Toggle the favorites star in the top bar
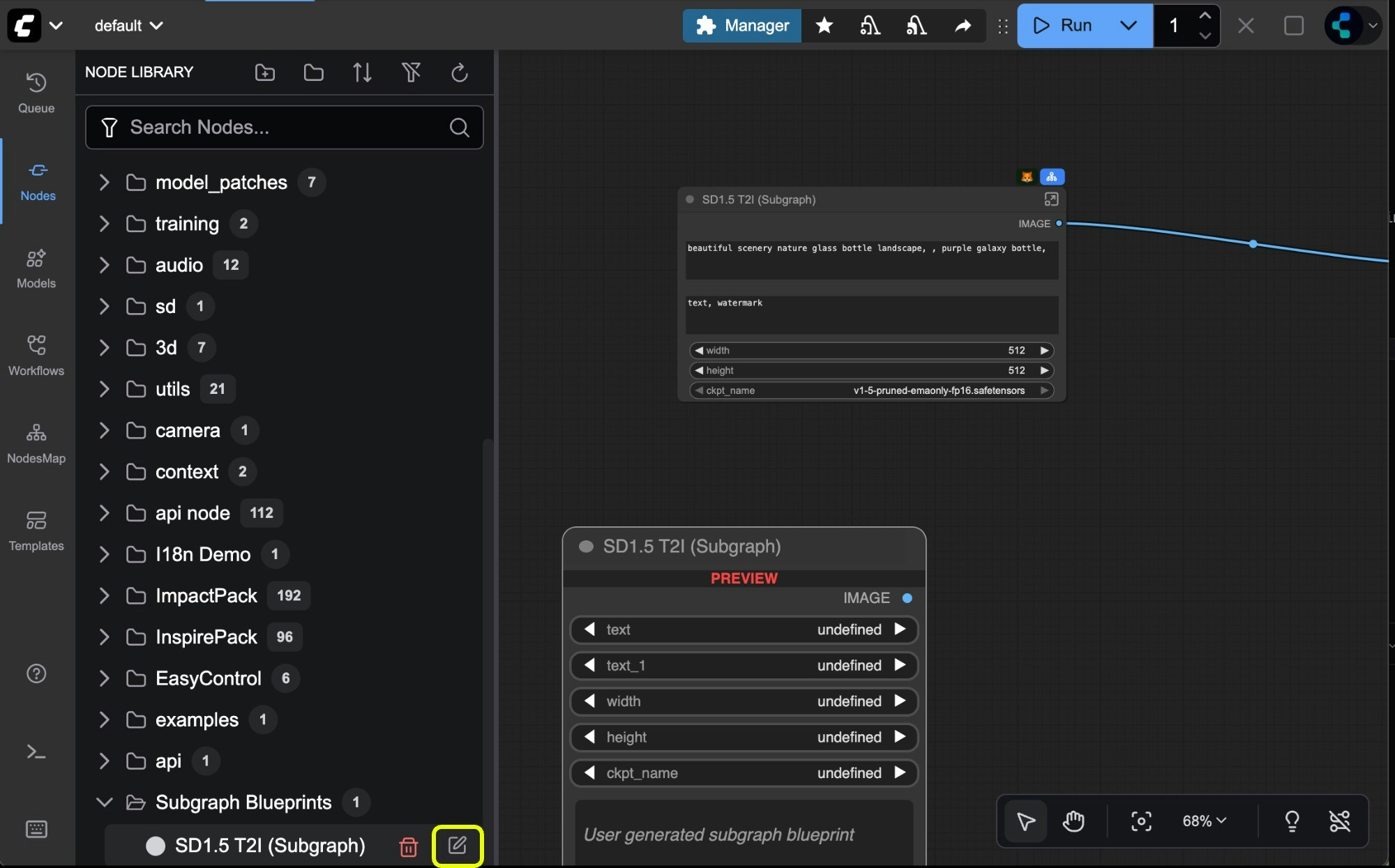 (x=824, y=26)
